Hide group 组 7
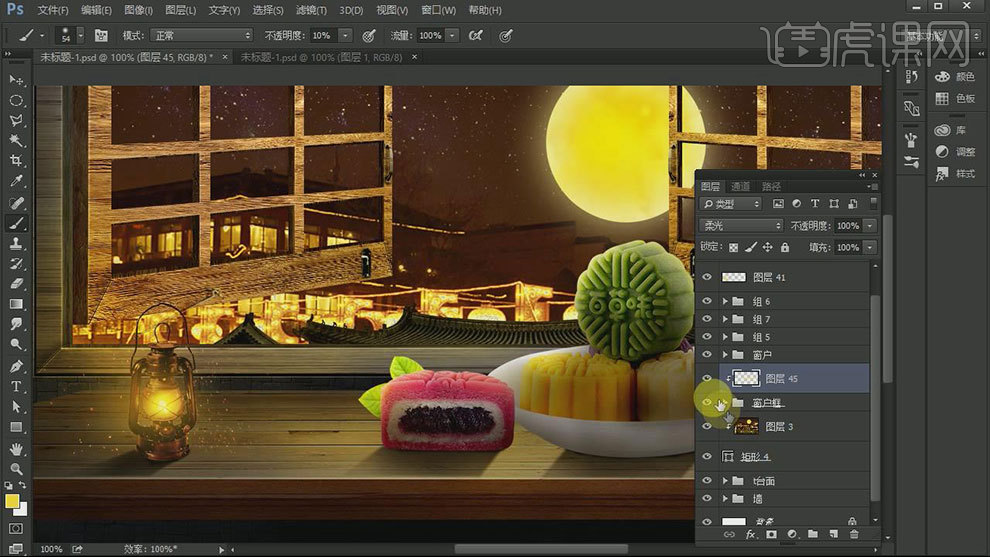 pyautogui.click(x=707, y=319)
